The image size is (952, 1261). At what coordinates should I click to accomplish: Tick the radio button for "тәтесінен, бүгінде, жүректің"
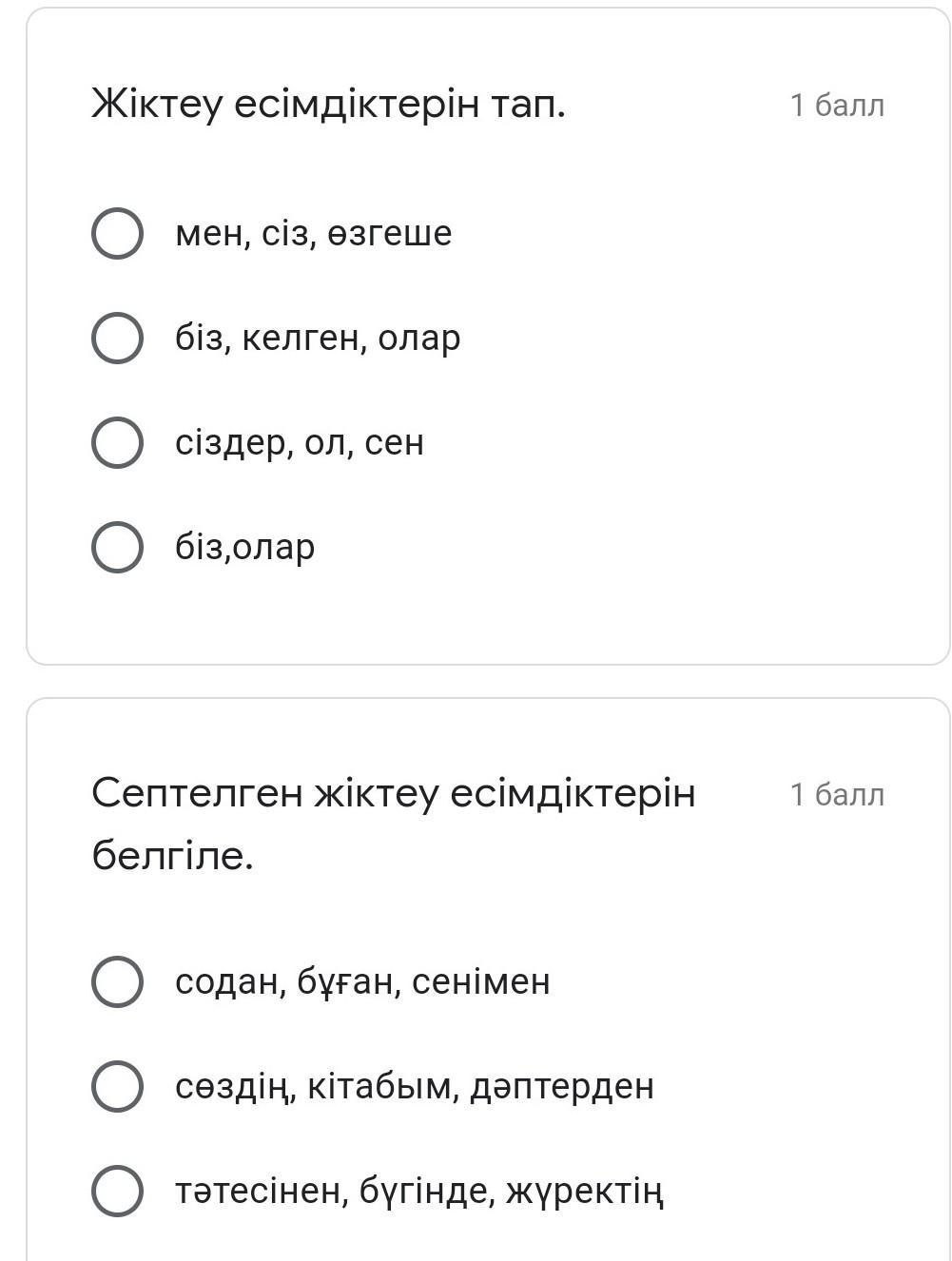[x=117, y=1191]
